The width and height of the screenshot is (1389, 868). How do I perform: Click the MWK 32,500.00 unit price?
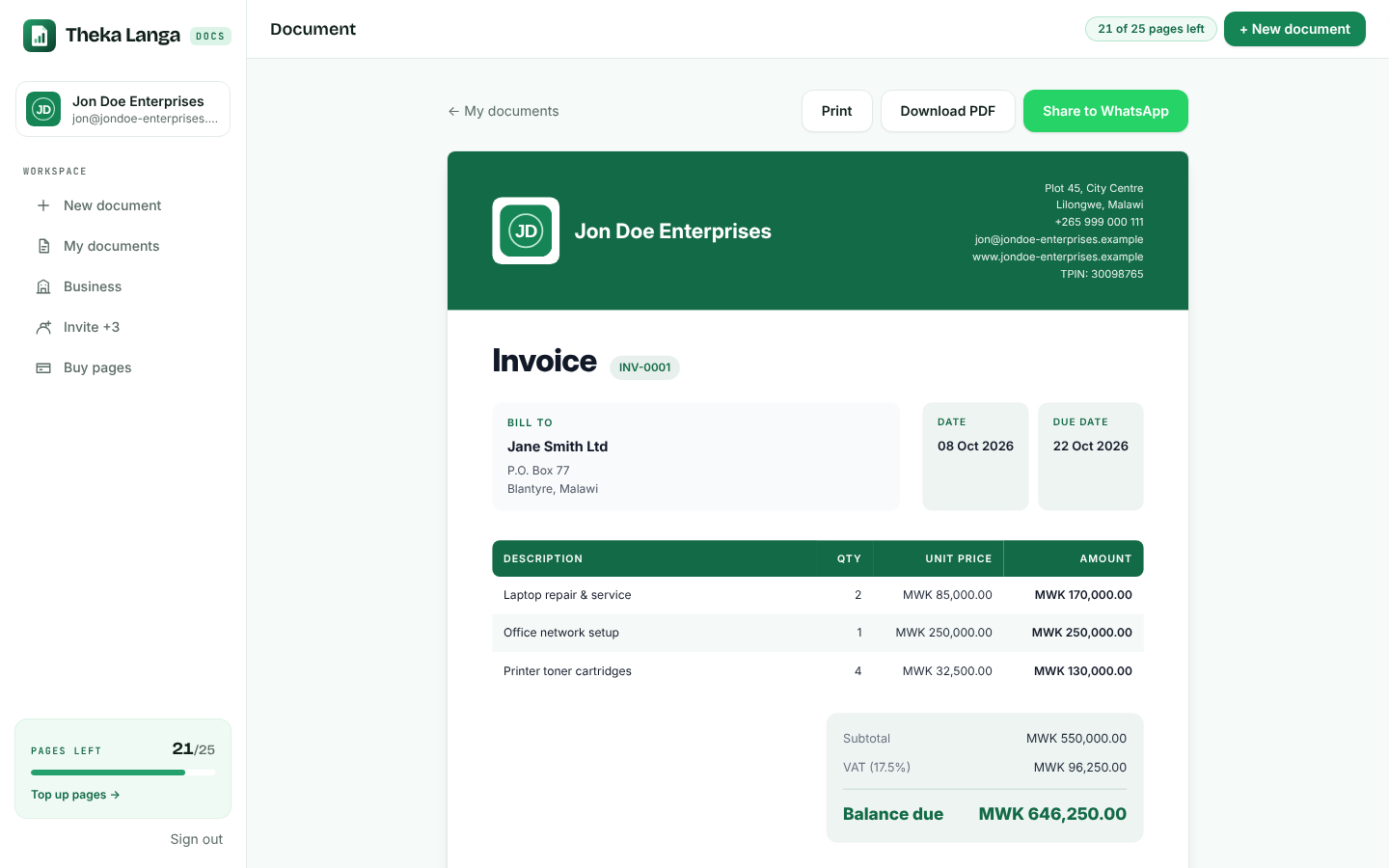pos(947,671)
